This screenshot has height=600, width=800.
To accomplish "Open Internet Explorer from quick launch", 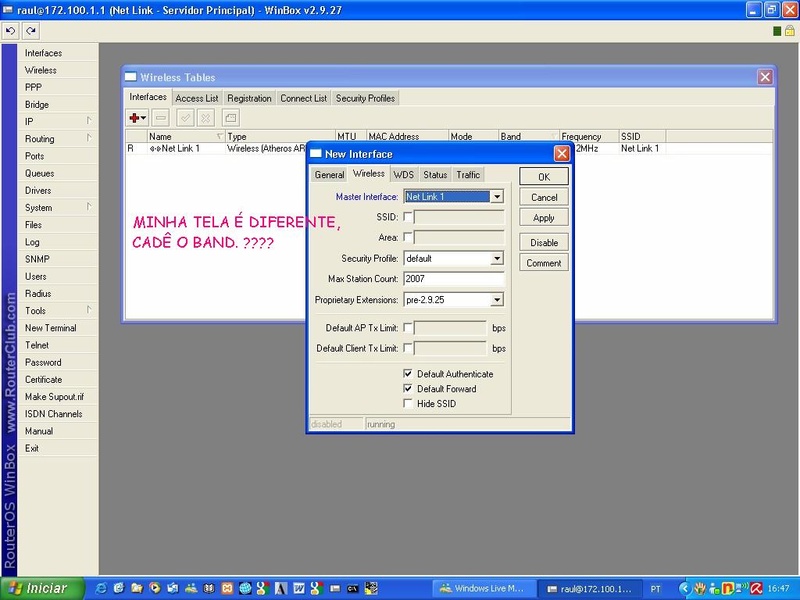I will [x=101, y=588].
